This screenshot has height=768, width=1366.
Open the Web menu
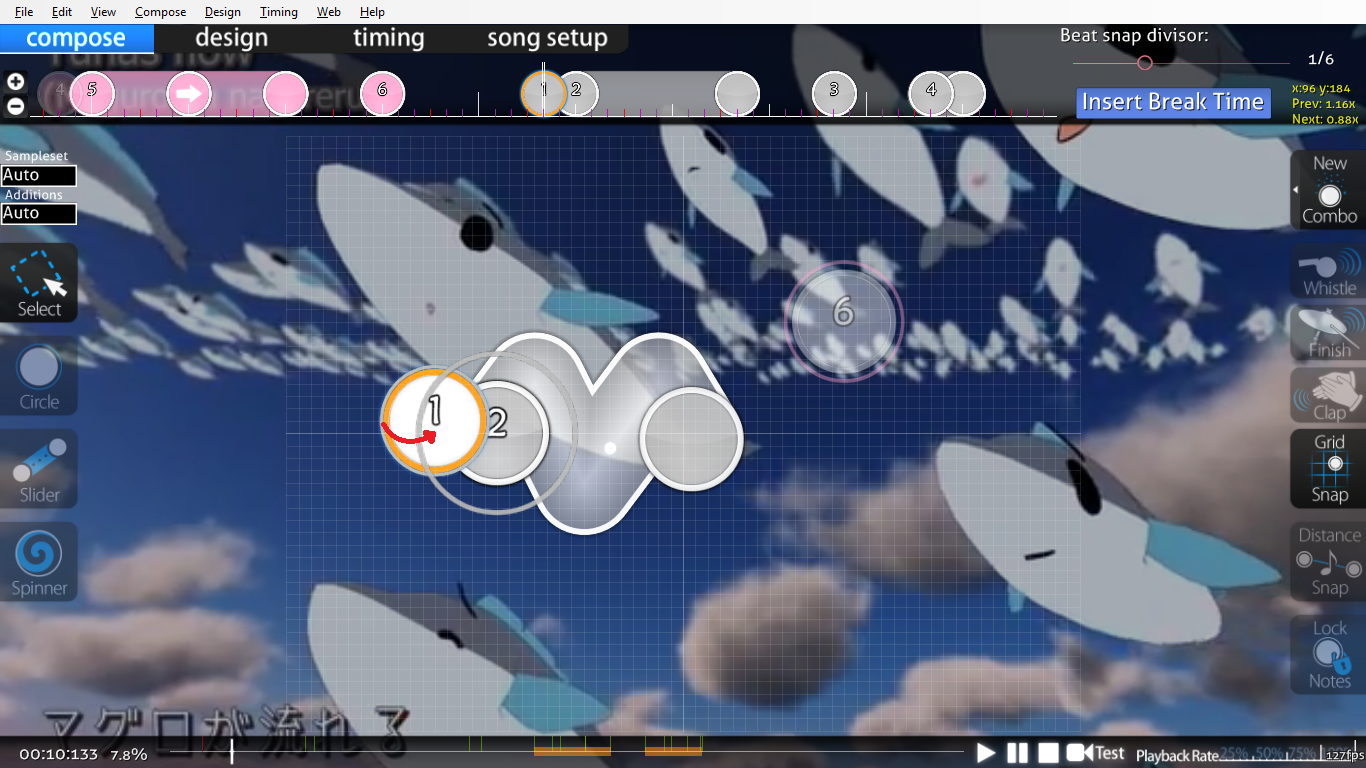328,12
